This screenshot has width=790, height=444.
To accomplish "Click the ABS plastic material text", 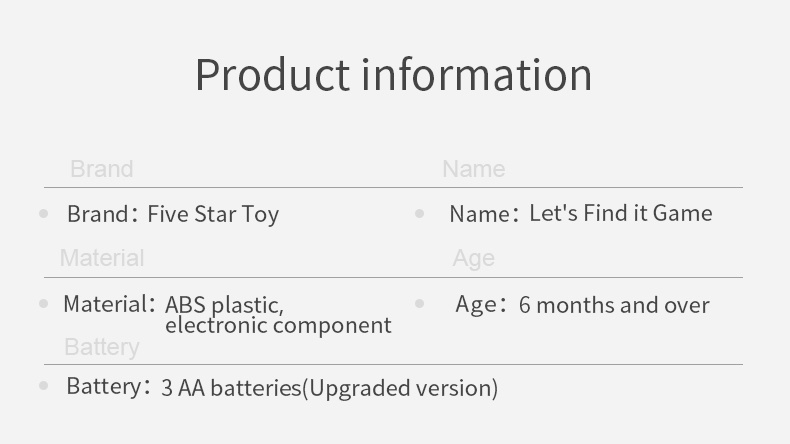I will (224, 305).
